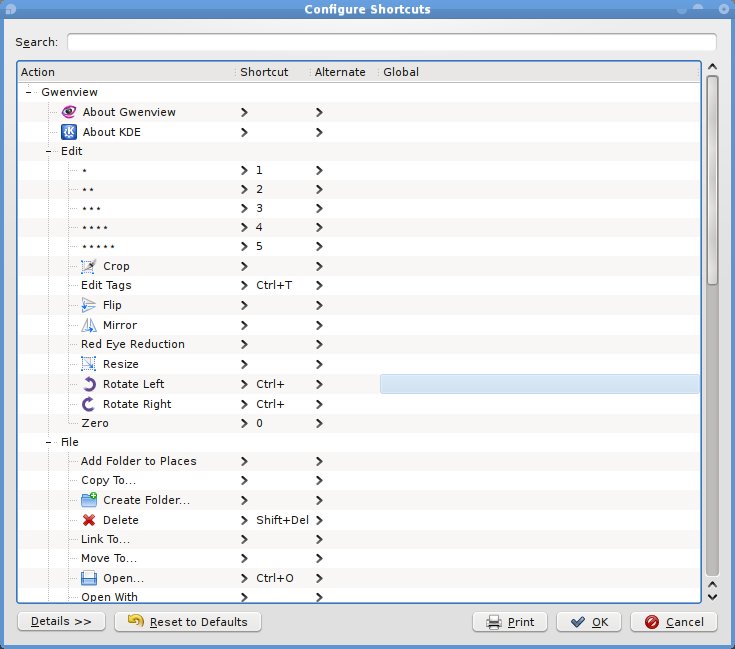Select the Crop action icon
This screenshot has width=735, height=649.
tap(89, 266)
